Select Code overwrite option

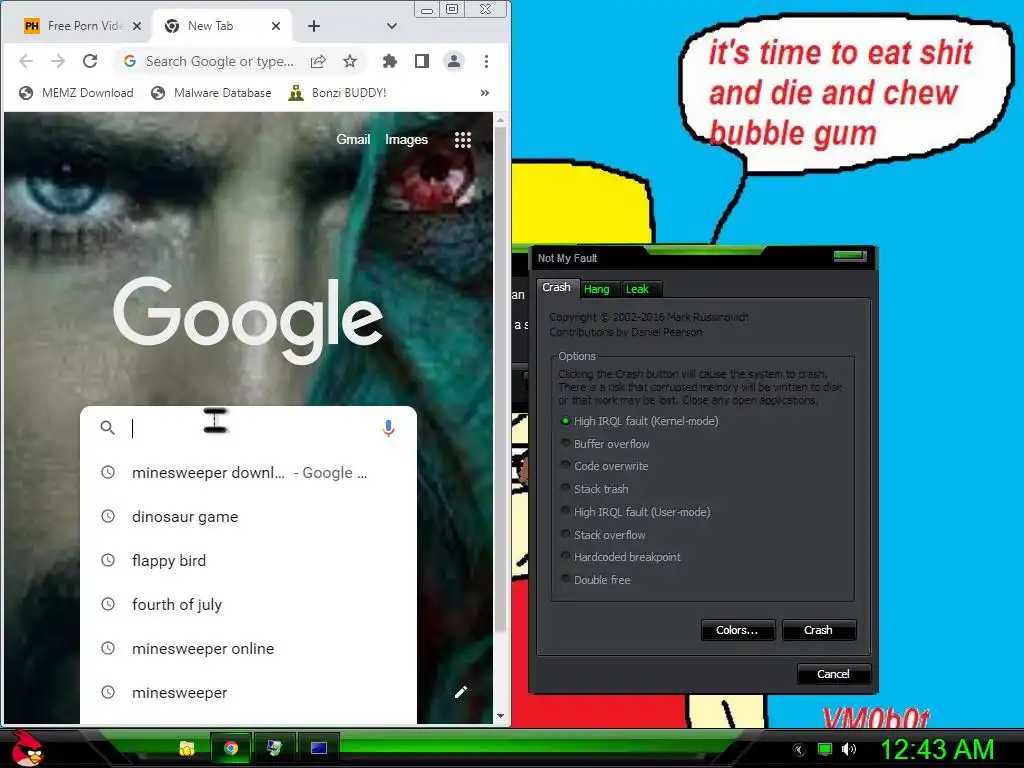point(605,466)
